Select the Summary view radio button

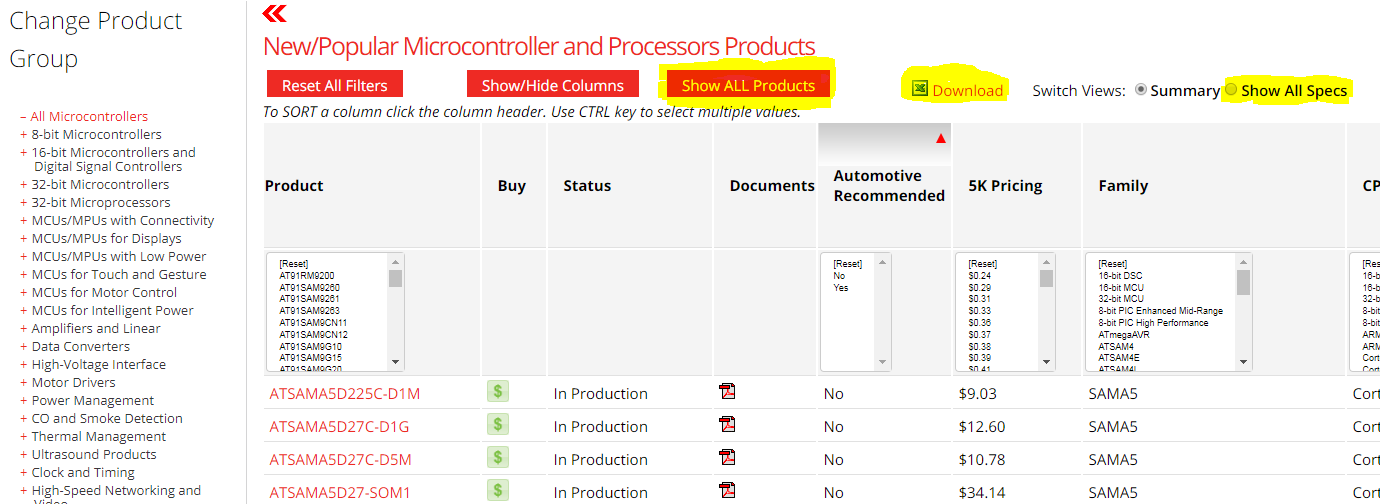1141,90
